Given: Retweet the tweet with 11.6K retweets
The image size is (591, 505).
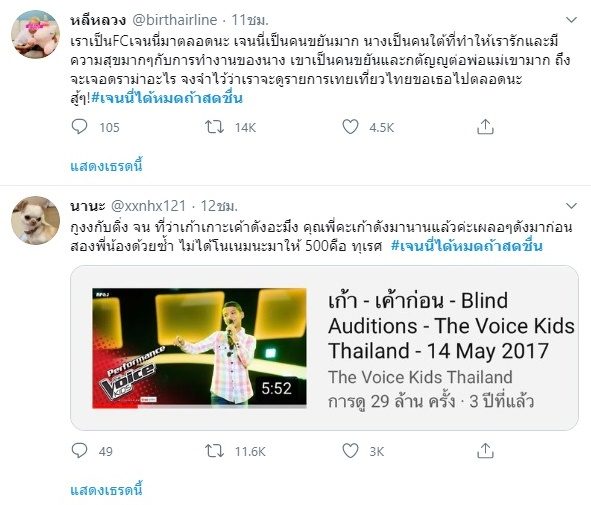Looking at the screenshot, I should point(214,451).
